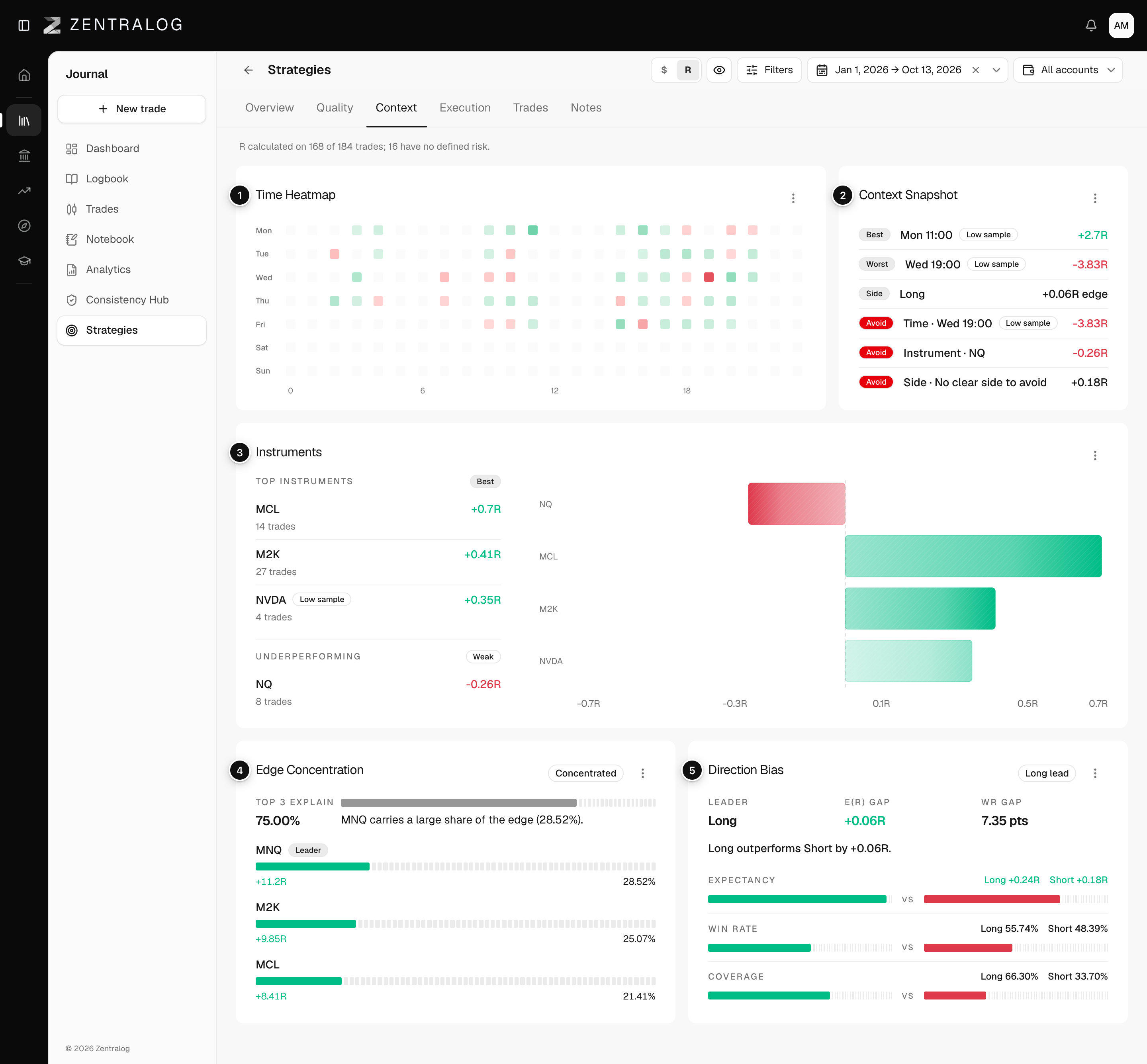This screenshot has height=1064, width=1147.
Task: Open the Instruments card options menu
Action: (1094, 456)
